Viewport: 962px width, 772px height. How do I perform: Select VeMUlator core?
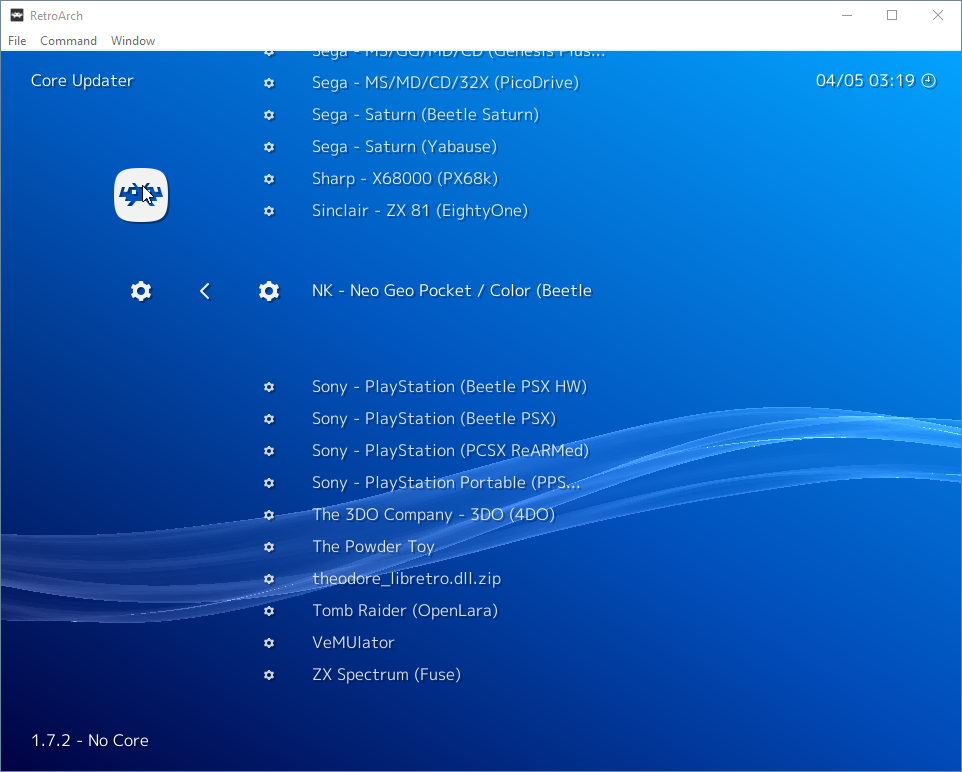[x=353, y=643]
